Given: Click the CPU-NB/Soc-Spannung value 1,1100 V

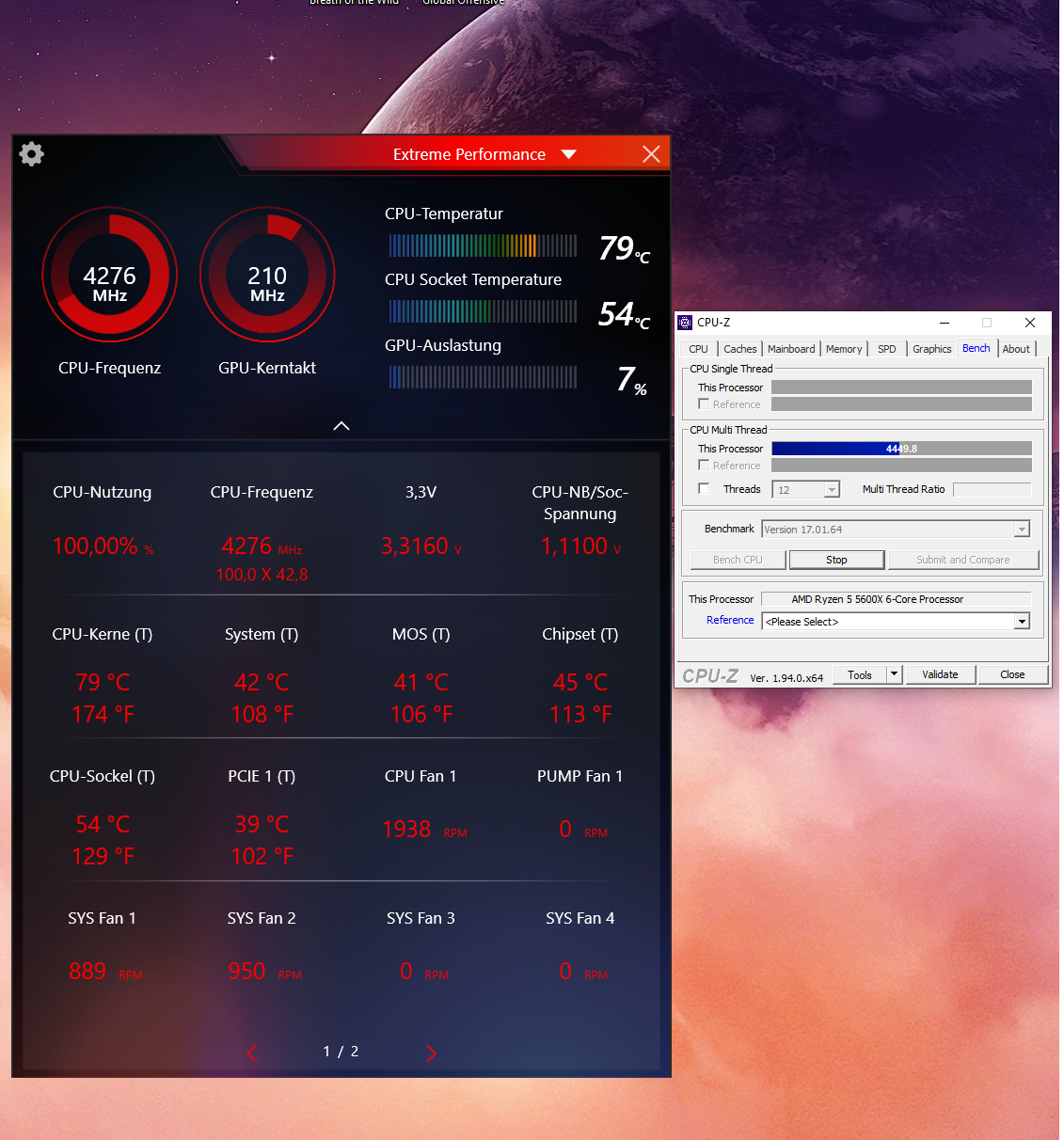Looking at the screenshot, I should pos(580,546).
